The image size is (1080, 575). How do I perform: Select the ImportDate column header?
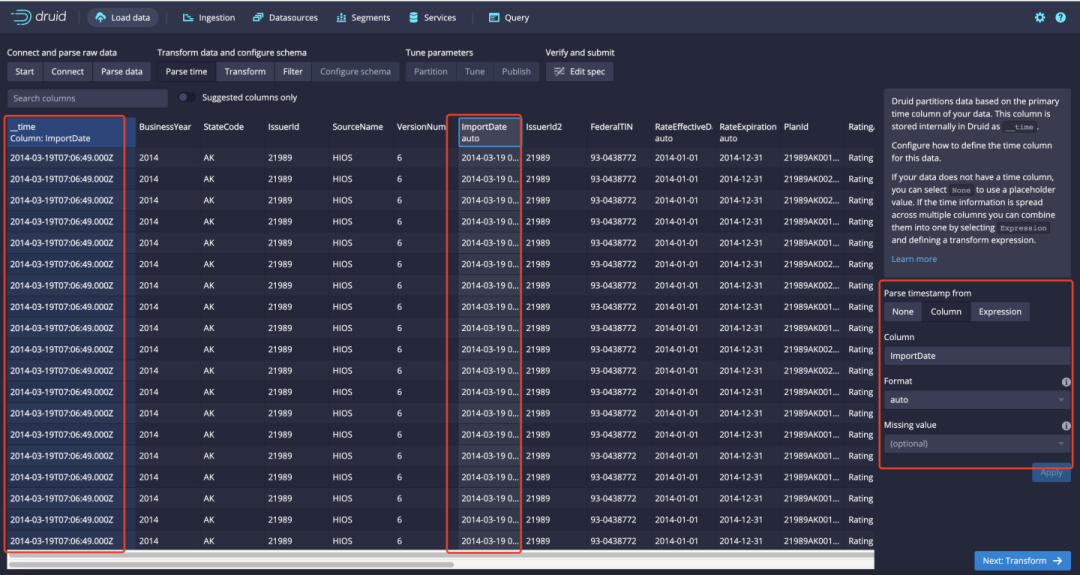point(489,132)
